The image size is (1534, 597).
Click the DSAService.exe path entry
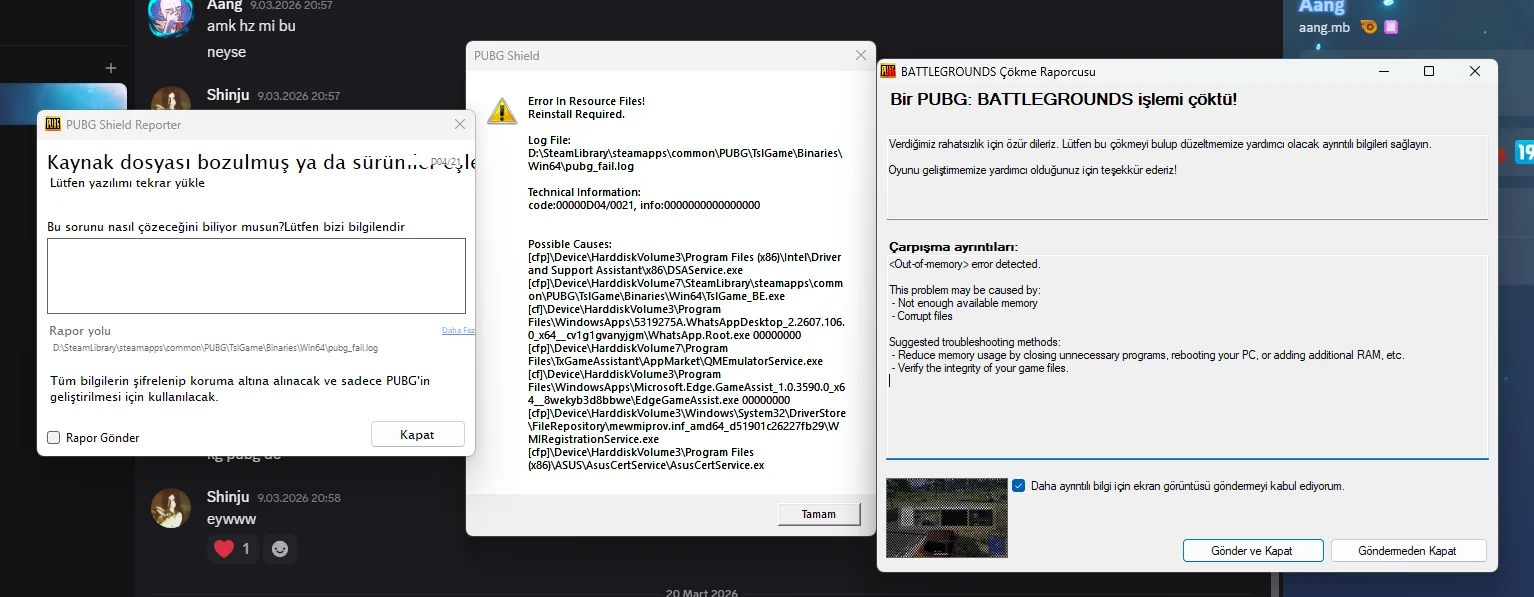(x=685, y=264)
